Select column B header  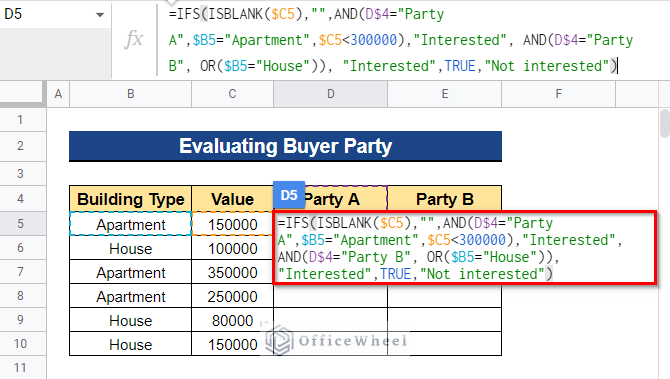pyautogui.click(x=131, y=94)
